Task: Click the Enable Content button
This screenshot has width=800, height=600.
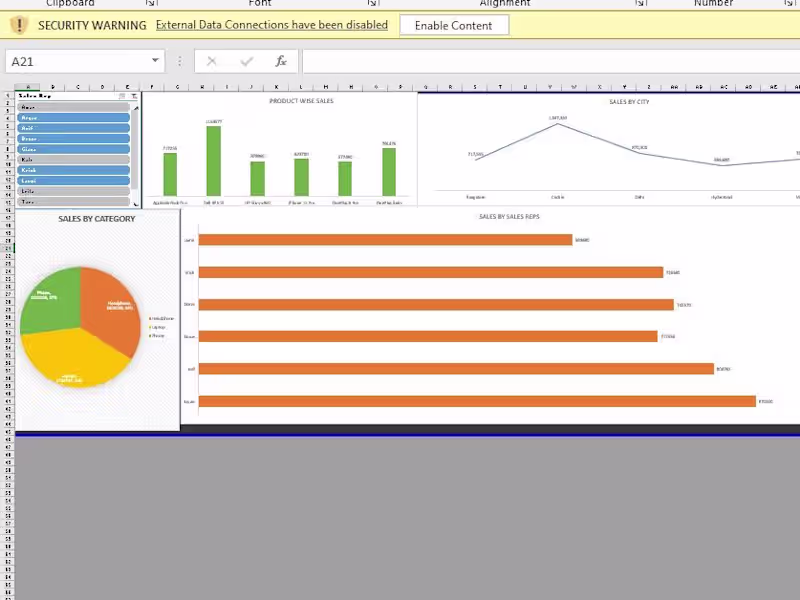Action: tap(454, 26)
